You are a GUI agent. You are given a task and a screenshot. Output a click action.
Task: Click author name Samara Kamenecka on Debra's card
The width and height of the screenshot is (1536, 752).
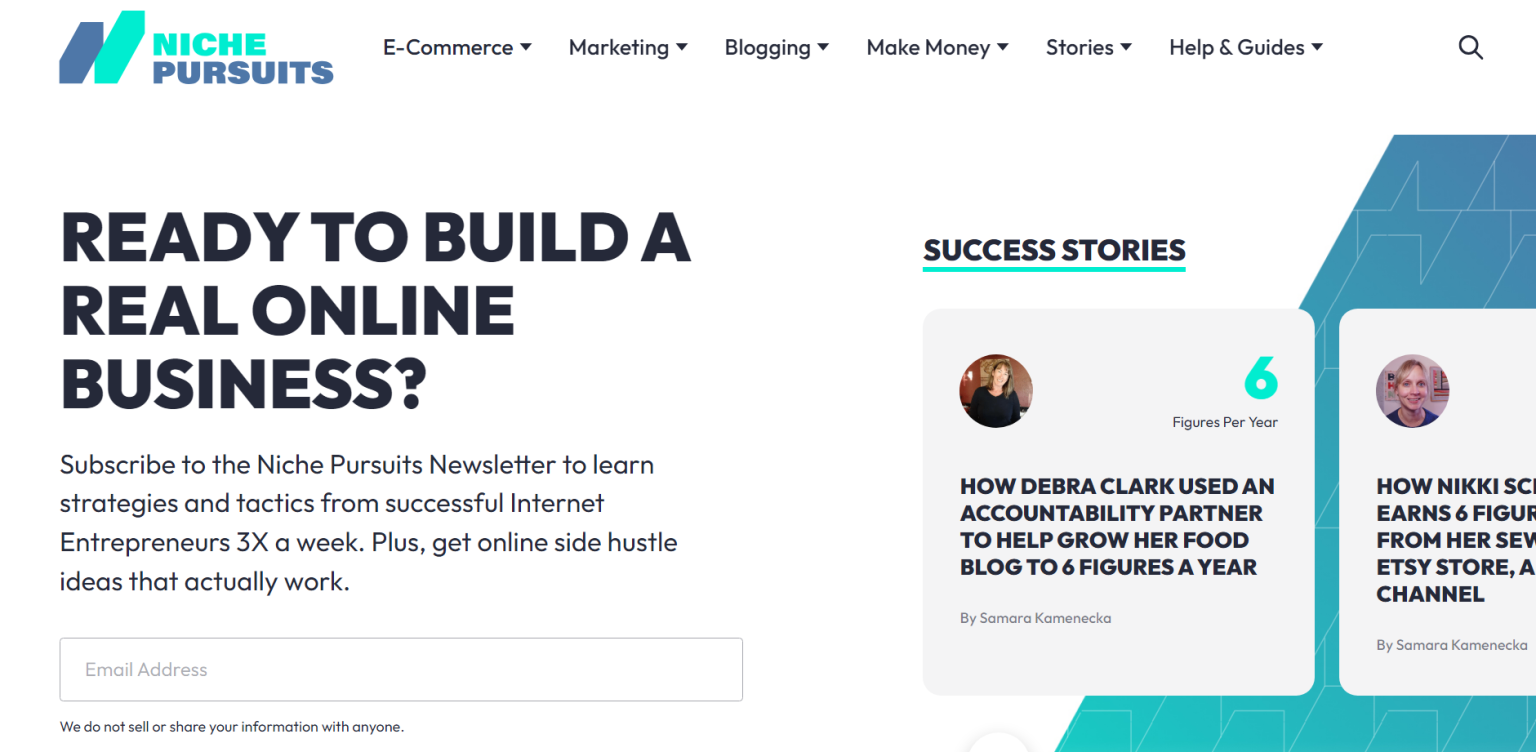pyautogui.click(x=1035, y=618)
